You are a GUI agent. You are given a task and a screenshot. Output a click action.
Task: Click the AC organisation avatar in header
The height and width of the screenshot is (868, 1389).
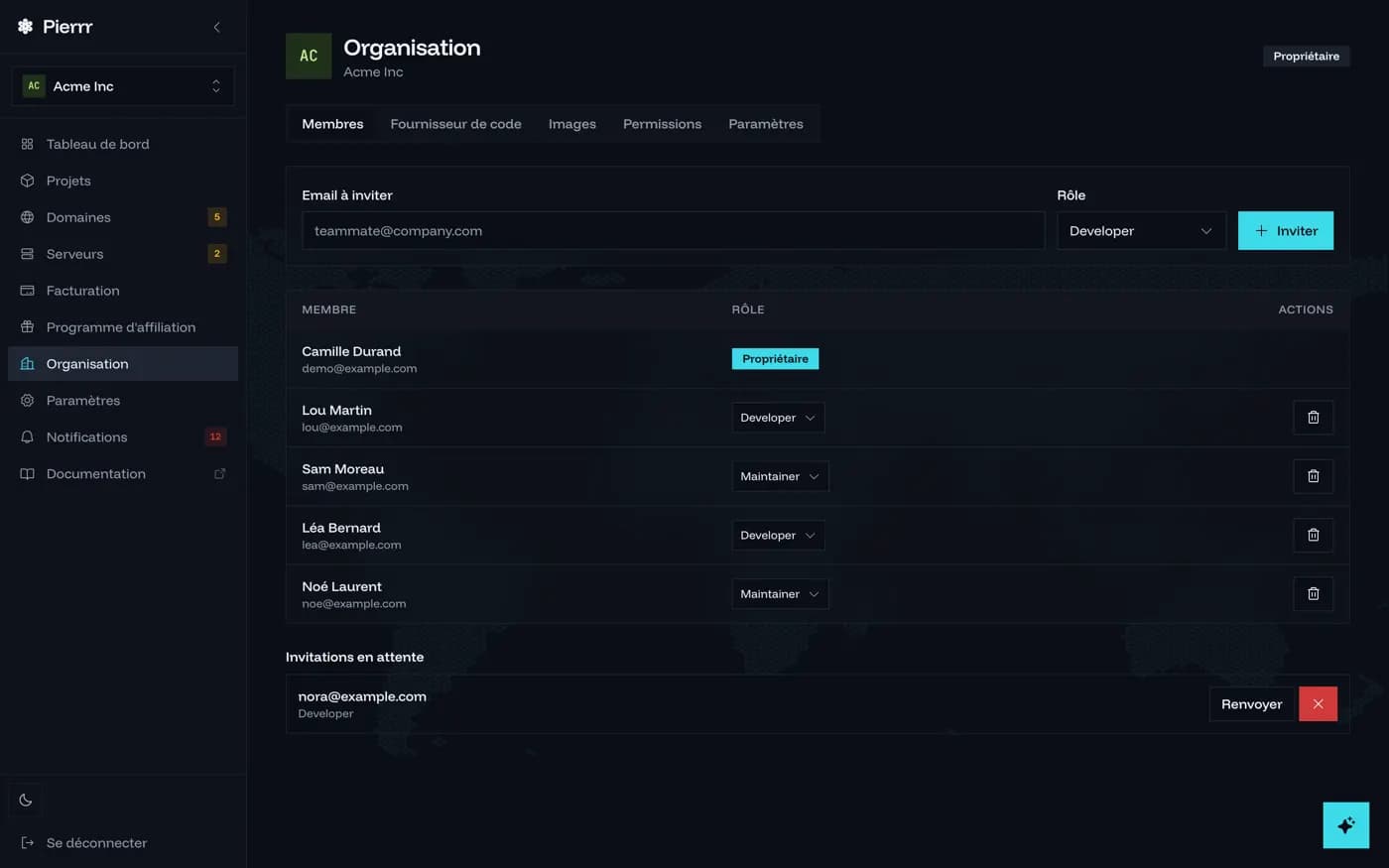[309, 57]
